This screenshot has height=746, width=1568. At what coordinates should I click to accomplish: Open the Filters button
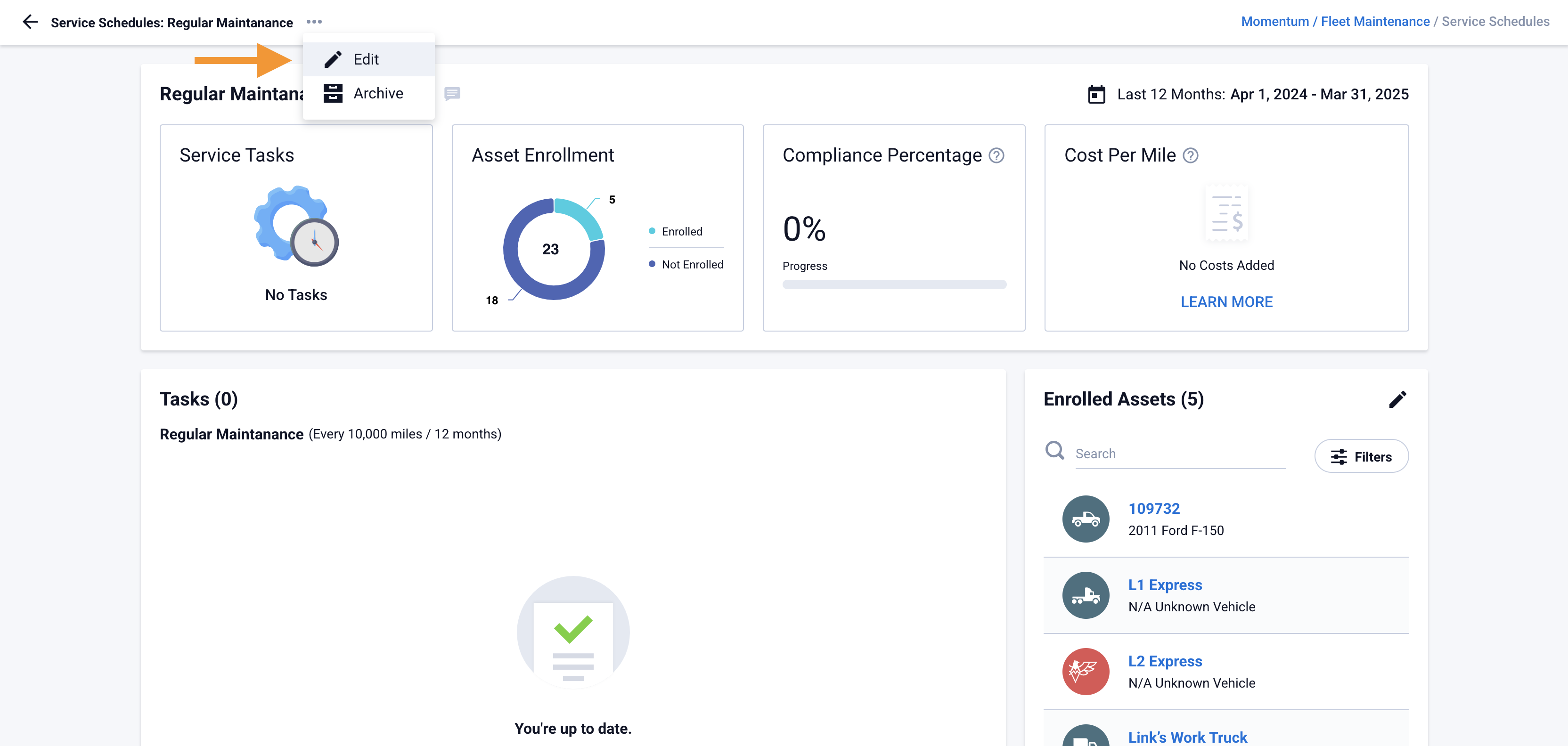[x=1361, y=456]
